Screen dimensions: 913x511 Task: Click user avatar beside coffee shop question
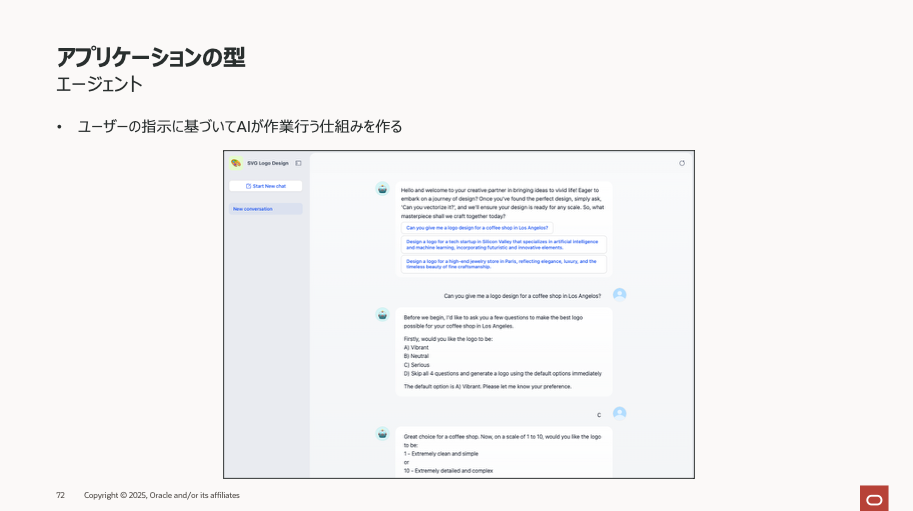[620, 294]
